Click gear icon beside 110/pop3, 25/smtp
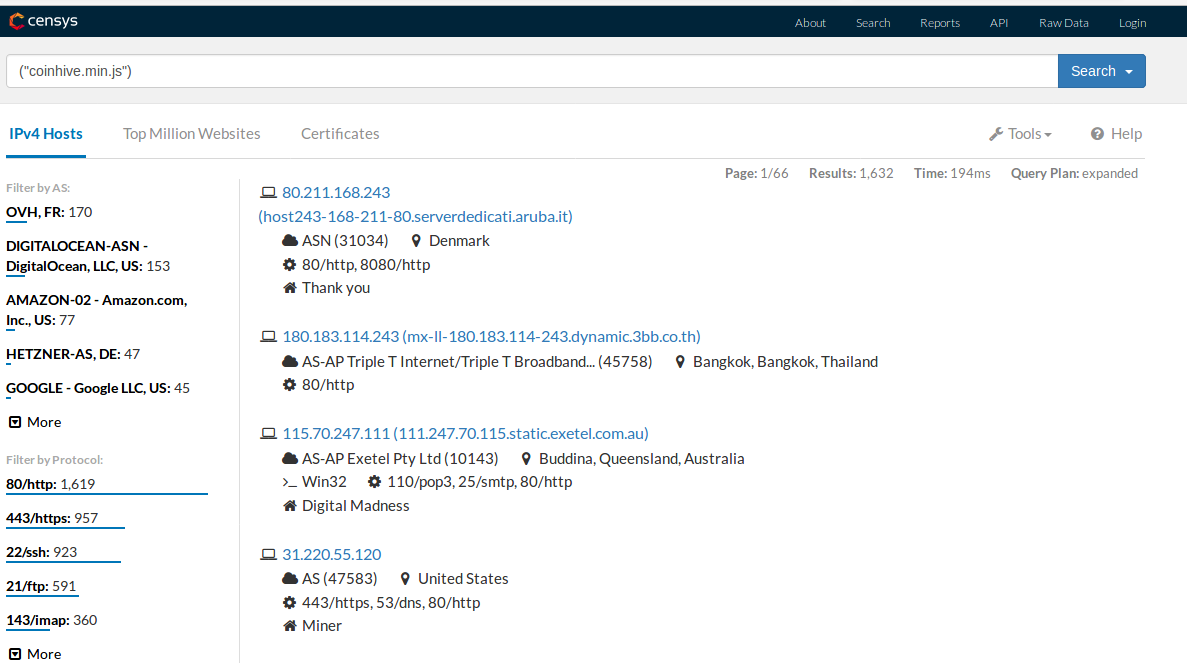Image resolution: width=1187 pixels, height=663 pixels. (374, 481)
